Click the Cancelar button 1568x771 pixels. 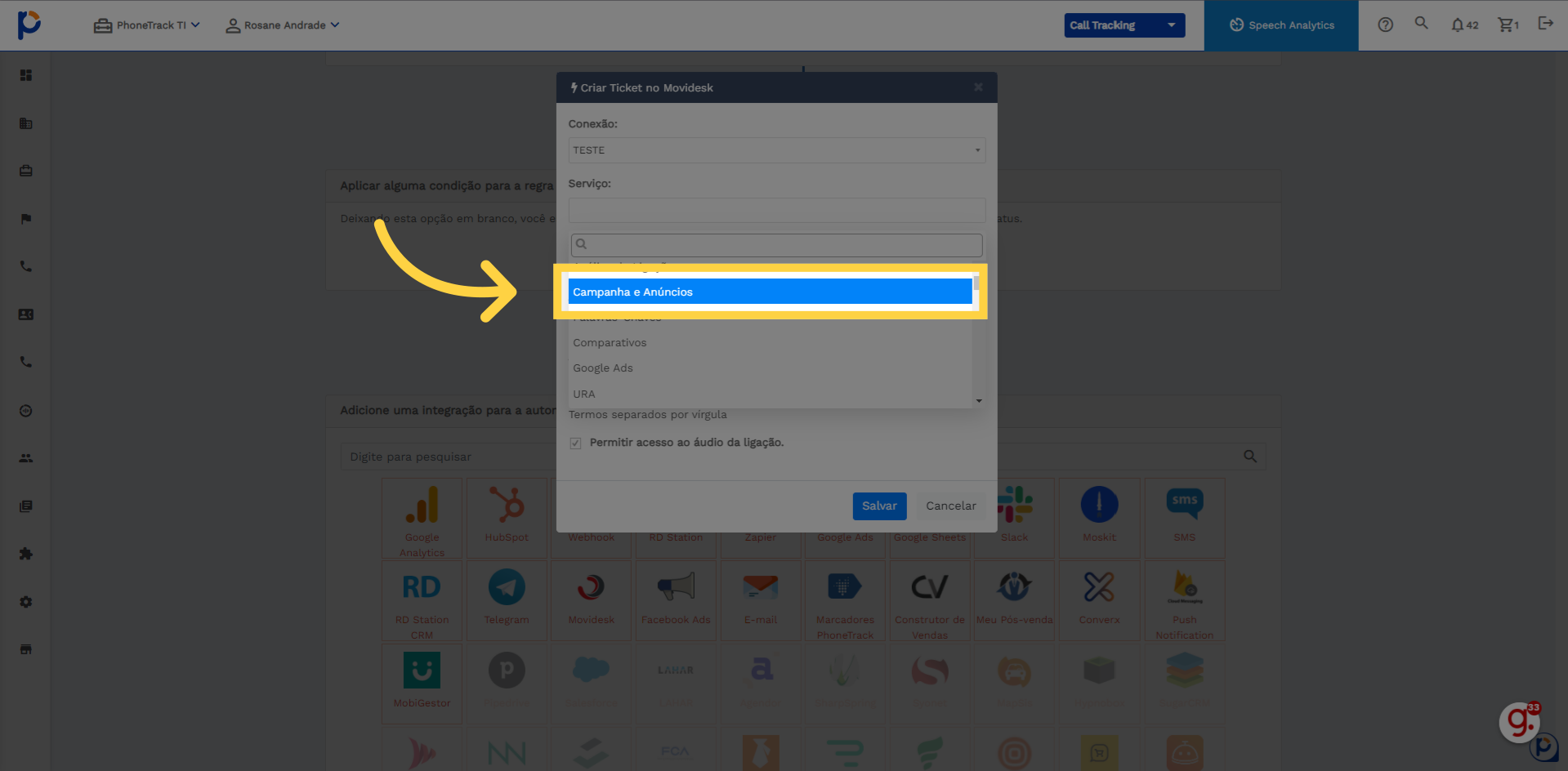click(x=950, y=506)
